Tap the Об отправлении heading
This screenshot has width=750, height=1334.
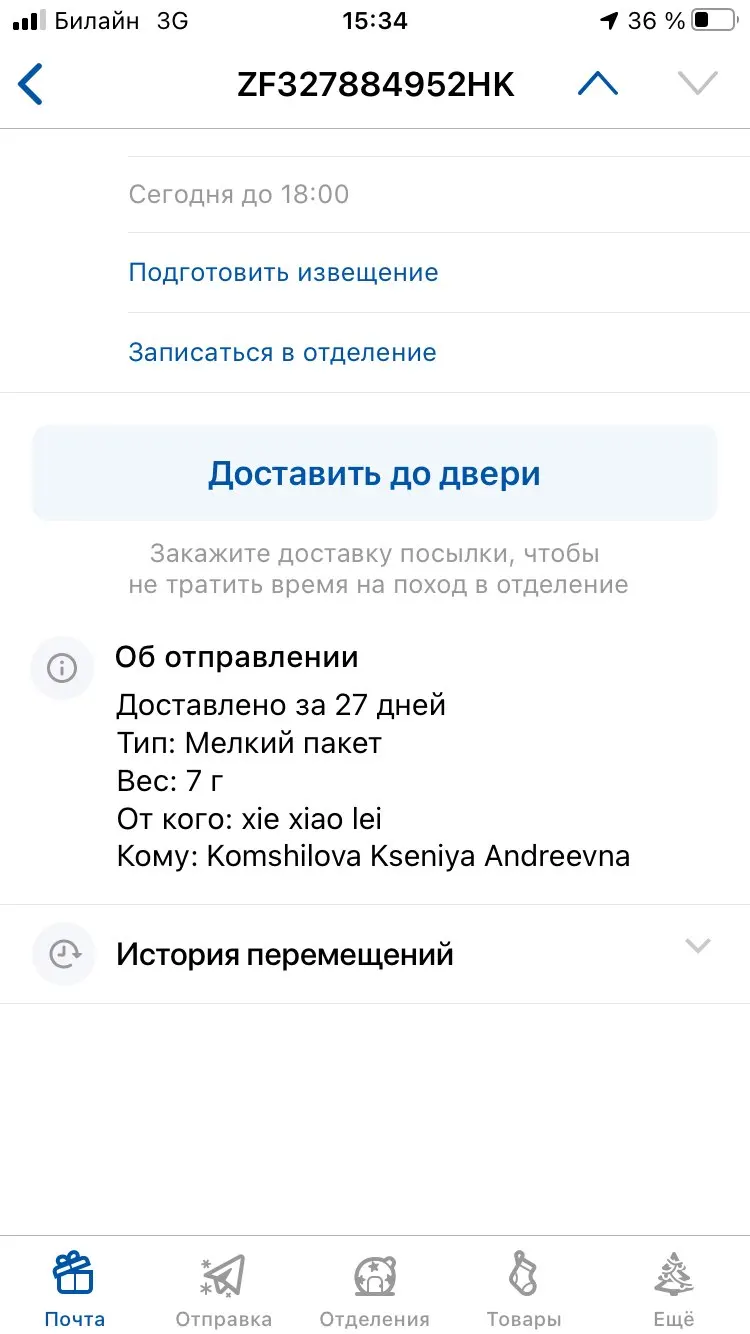[x=237, y=657]
